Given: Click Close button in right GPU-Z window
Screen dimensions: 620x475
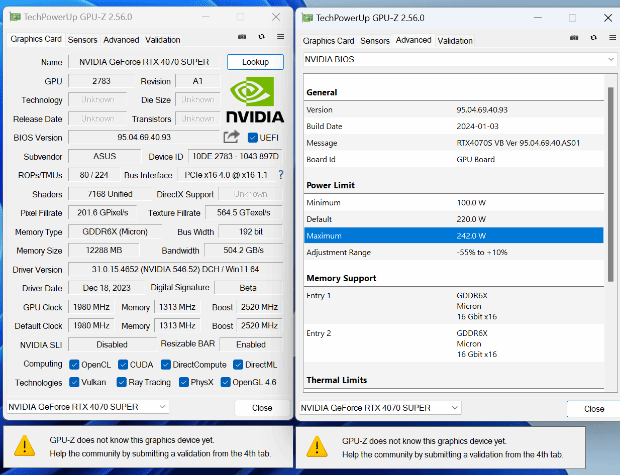Looking at the screenshot, I should pyautogui.click(x=594, y=409).
